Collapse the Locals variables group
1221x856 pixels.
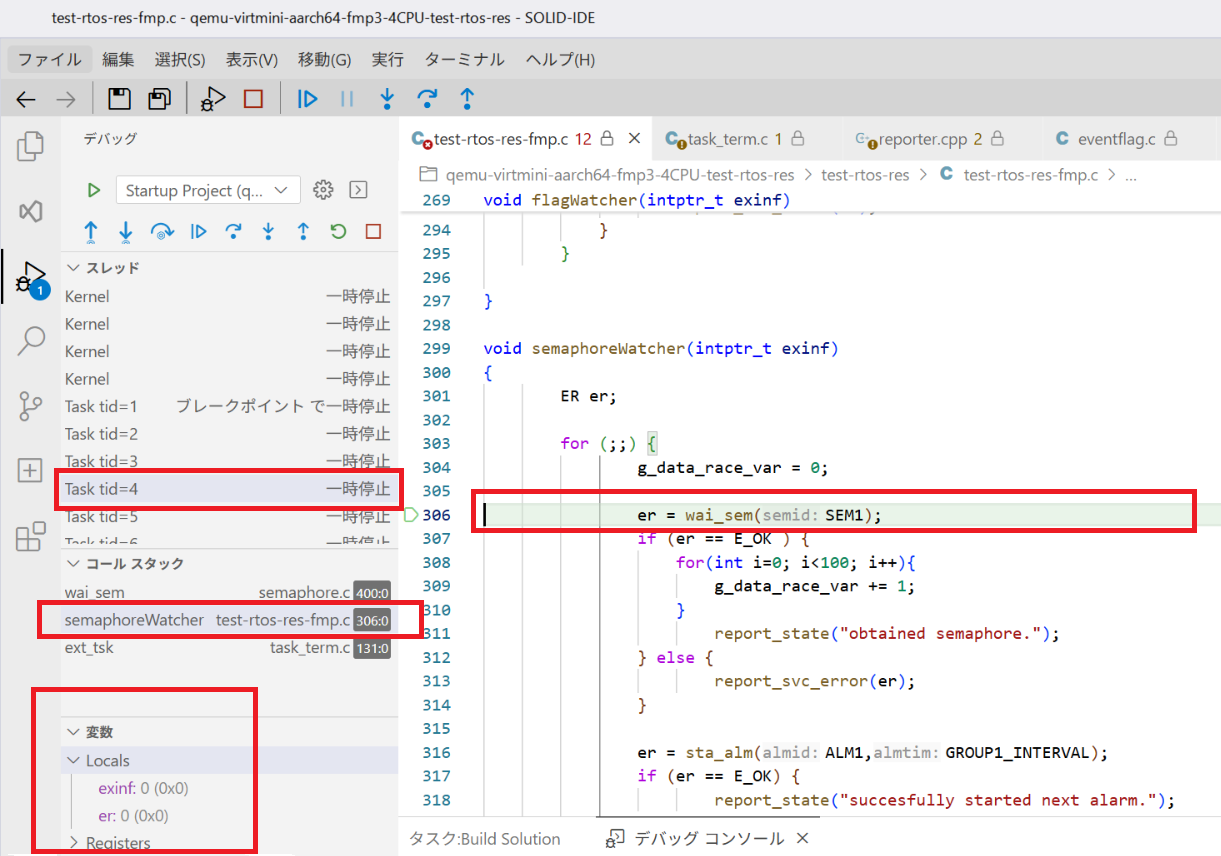coord(73,761)
